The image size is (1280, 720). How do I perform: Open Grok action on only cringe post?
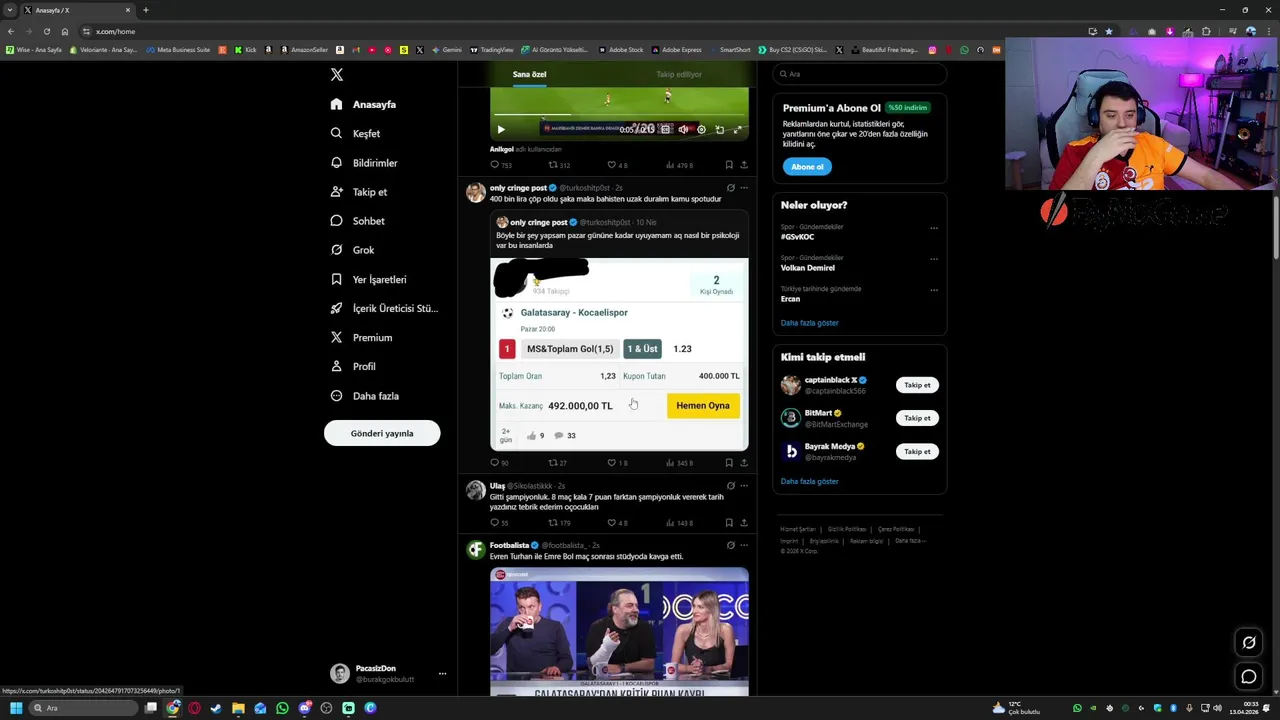pos(730,188)
